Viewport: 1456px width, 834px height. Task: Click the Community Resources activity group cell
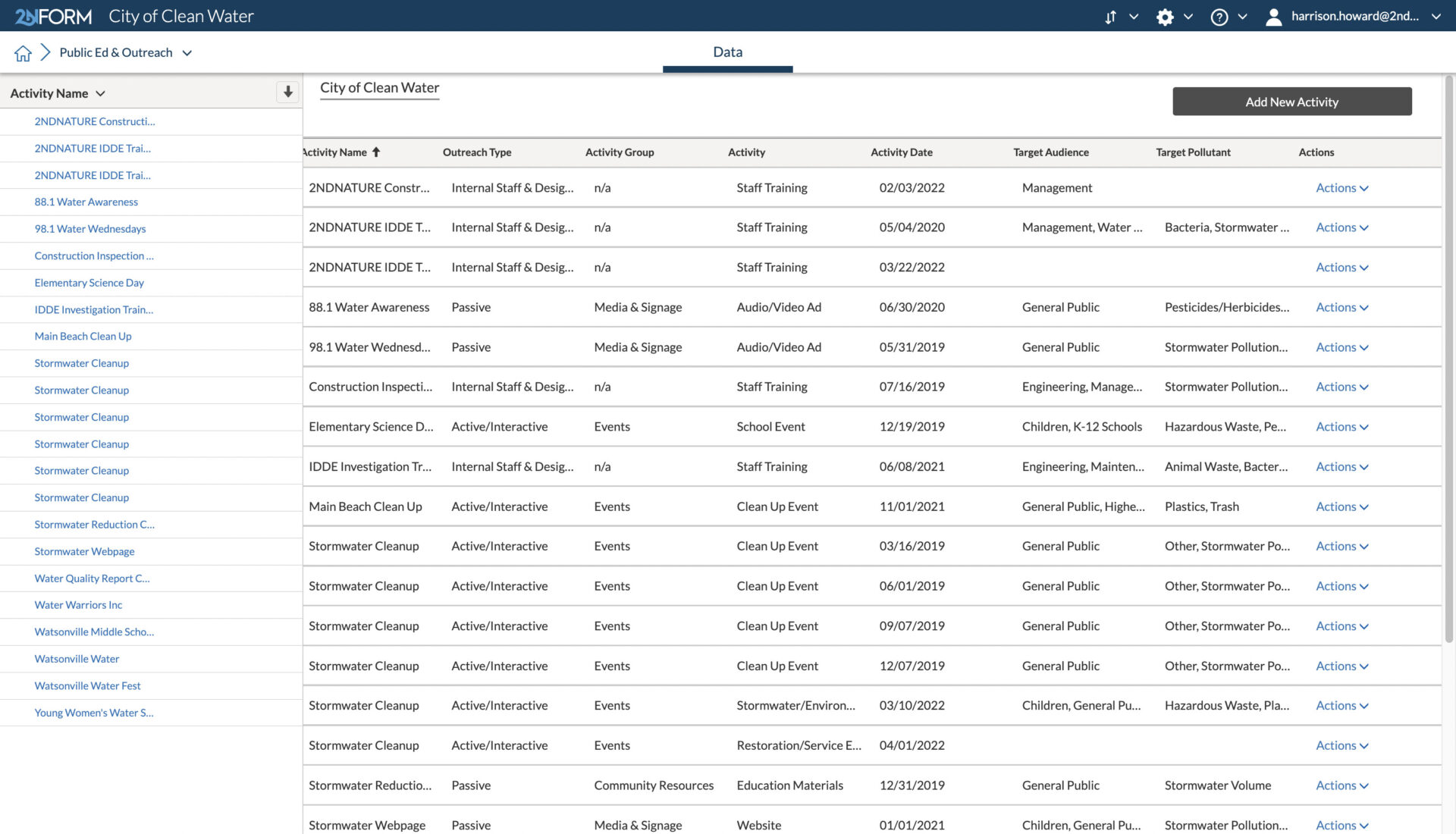coord(654,785)
